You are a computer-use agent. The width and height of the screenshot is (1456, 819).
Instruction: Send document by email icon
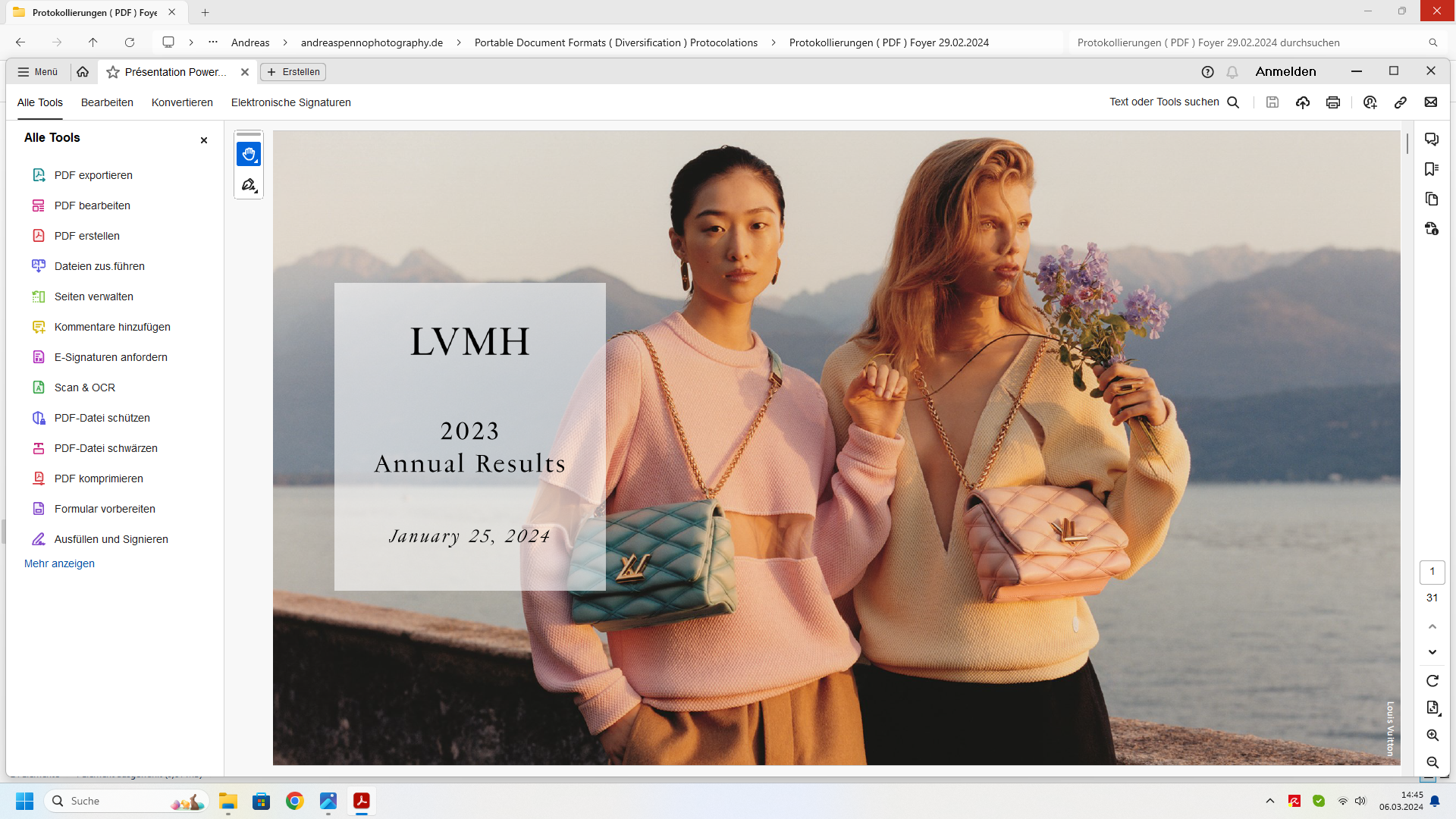coord(1431,102)
